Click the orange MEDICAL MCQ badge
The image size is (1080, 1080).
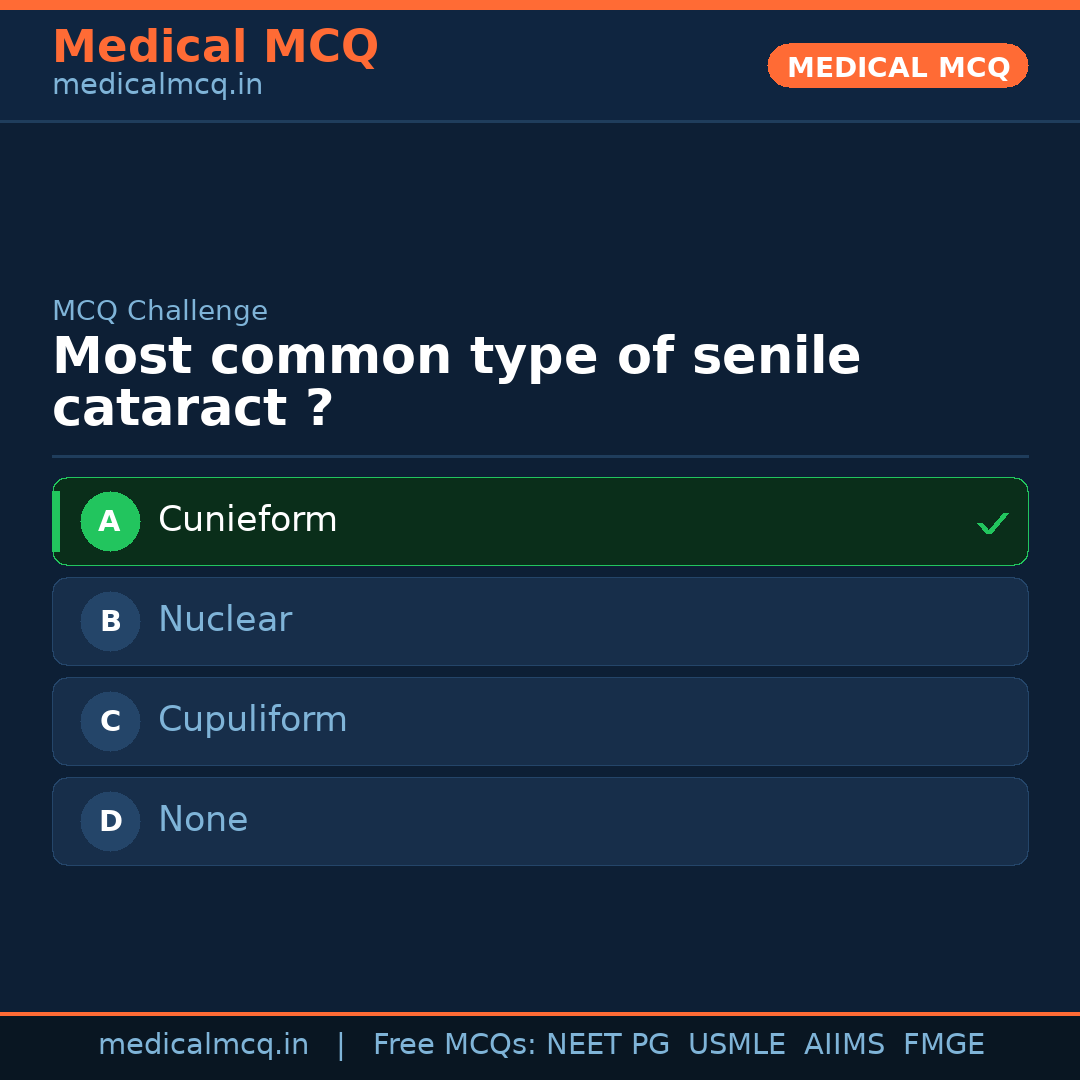point(898,66)
